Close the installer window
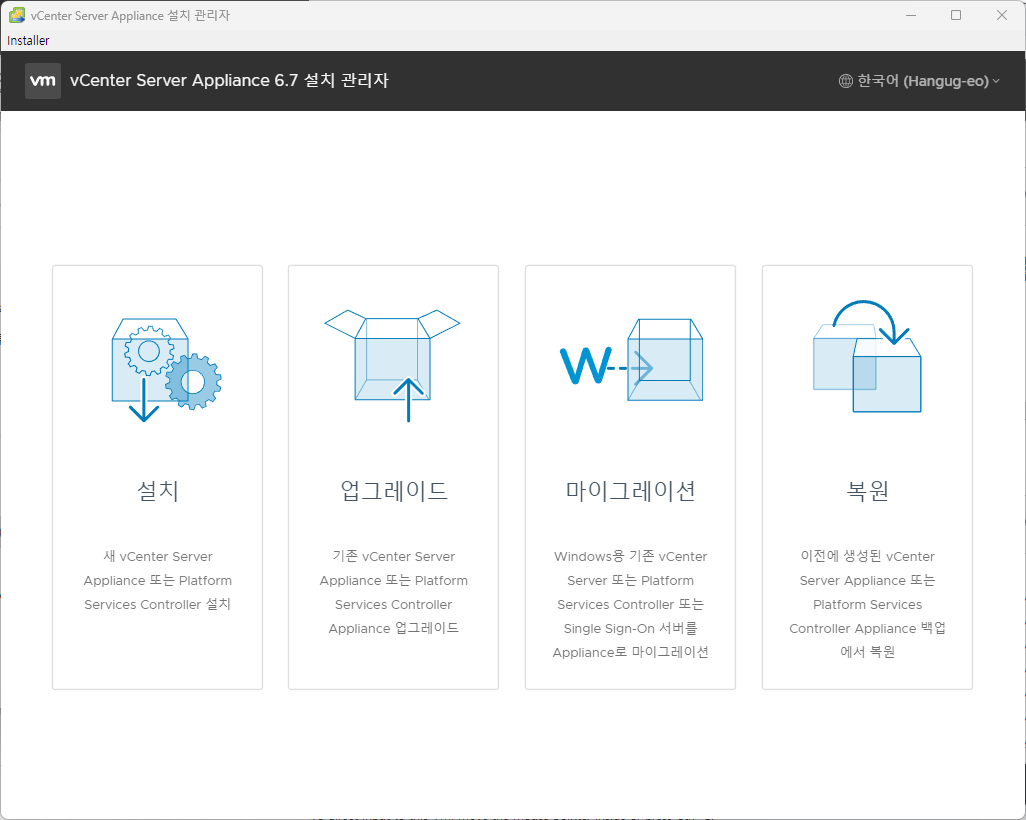Image resolution: width=1026 pixels, height=820 pixels. pos(1002,15)
